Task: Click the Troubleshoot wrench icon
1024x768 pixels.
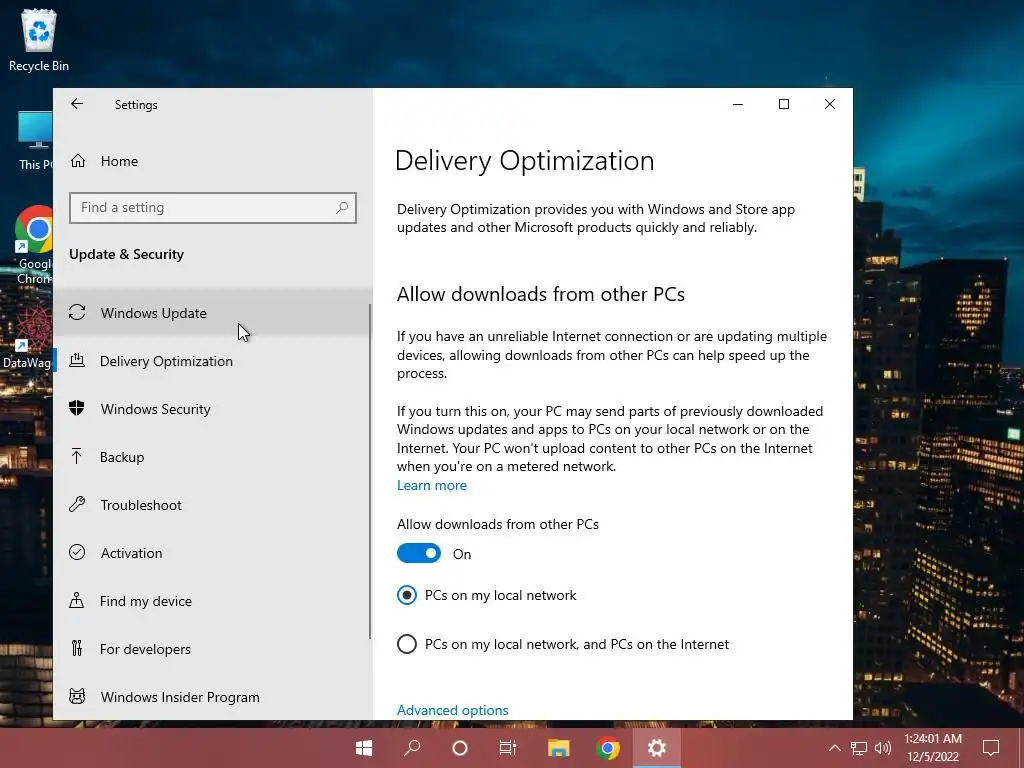Action: pyautogui.click(x=77, y=504)
